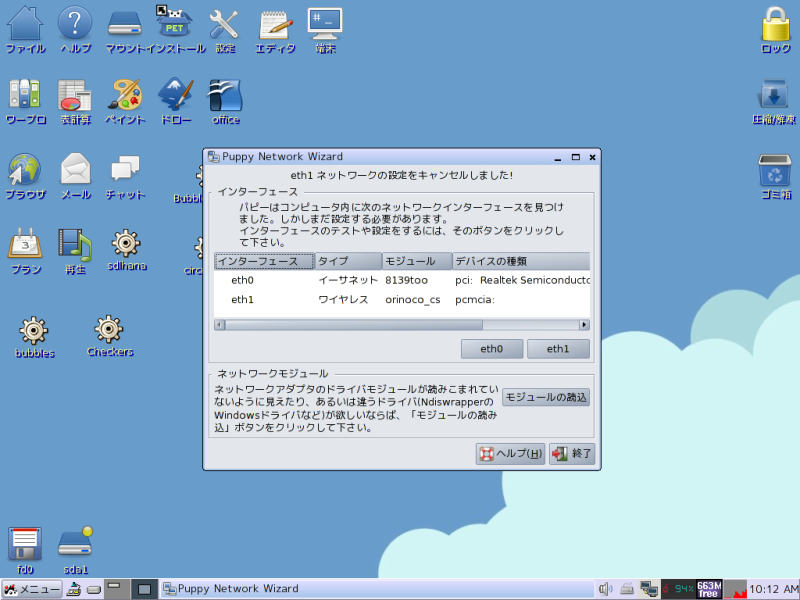
Task: Launch the sdlhana gear icon
Action: point(126,243)
